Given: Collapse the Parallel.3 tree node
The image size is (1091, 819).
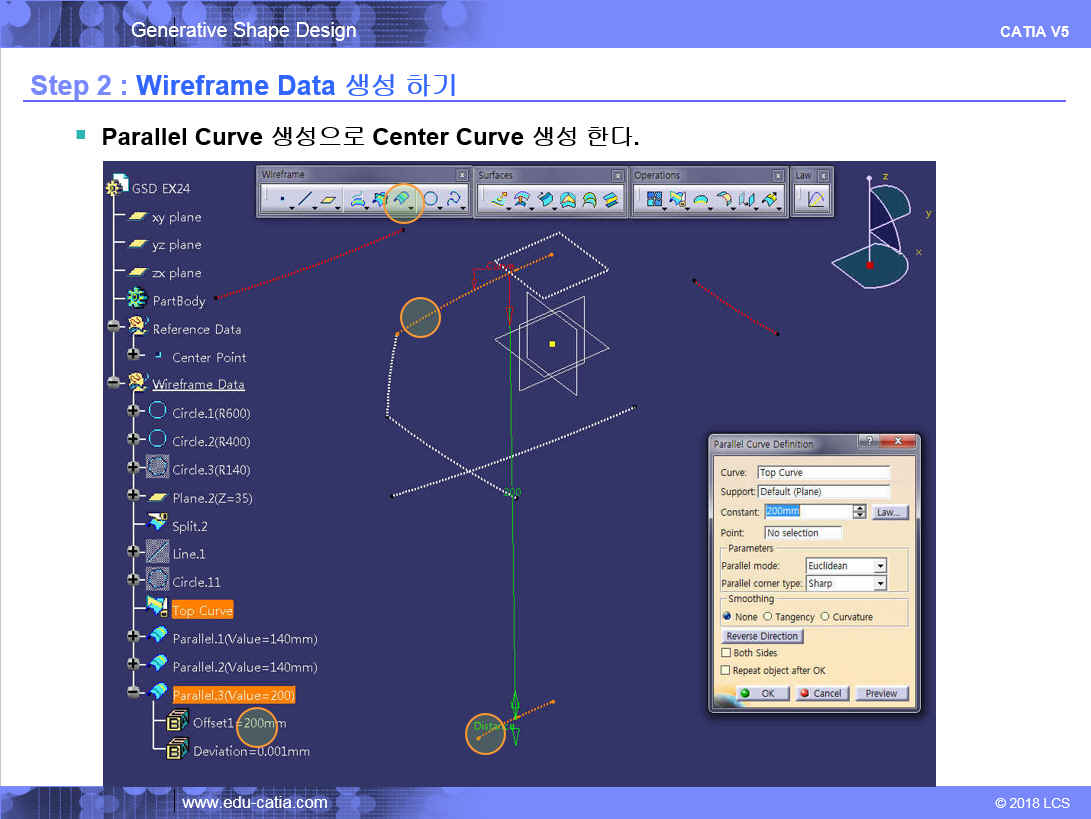Looking at the screenshot, I should [134, 693].
